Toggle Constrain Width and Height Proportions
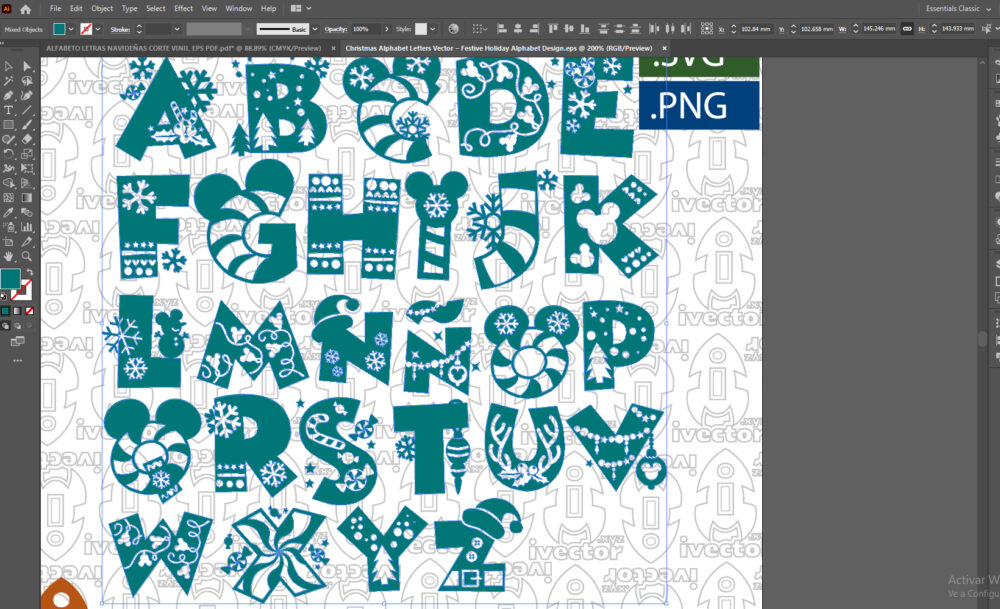Image resolution: width=1000 pixels, height=609 pixels. (907, 29)
